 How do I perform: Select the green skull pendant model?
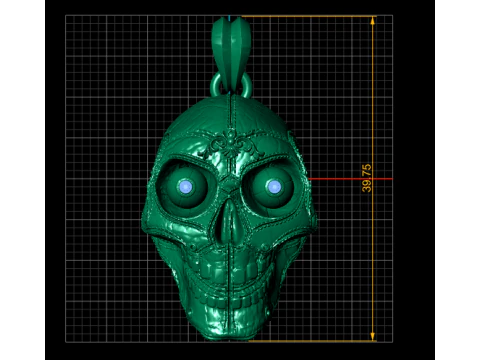click(229, 179)
